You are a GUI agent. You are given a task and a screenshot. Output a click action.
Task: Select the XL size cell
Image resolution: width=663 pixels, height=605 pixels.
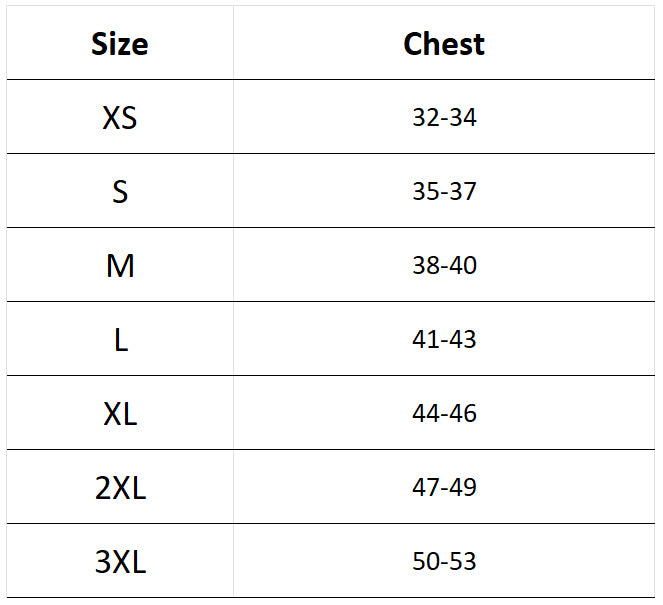pos(120,414)
